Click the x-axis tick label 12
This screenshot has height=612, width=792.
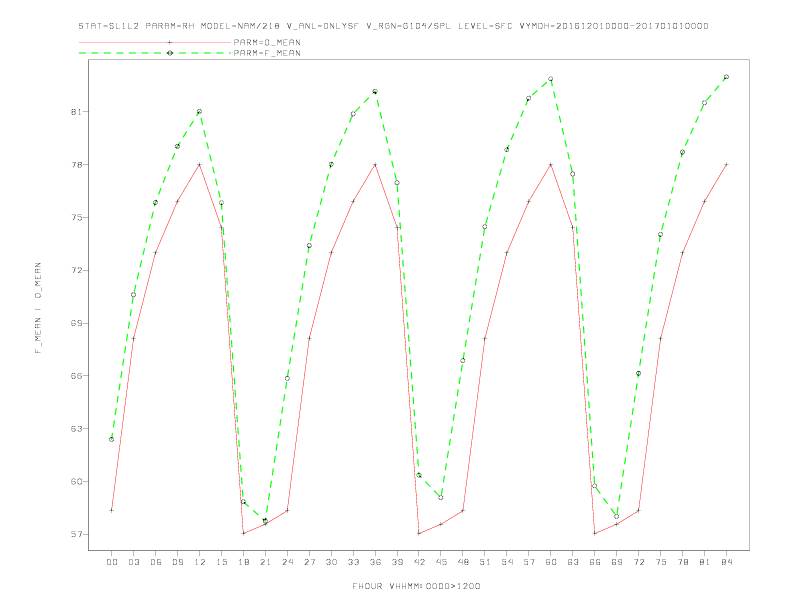[x=200, y=562]
